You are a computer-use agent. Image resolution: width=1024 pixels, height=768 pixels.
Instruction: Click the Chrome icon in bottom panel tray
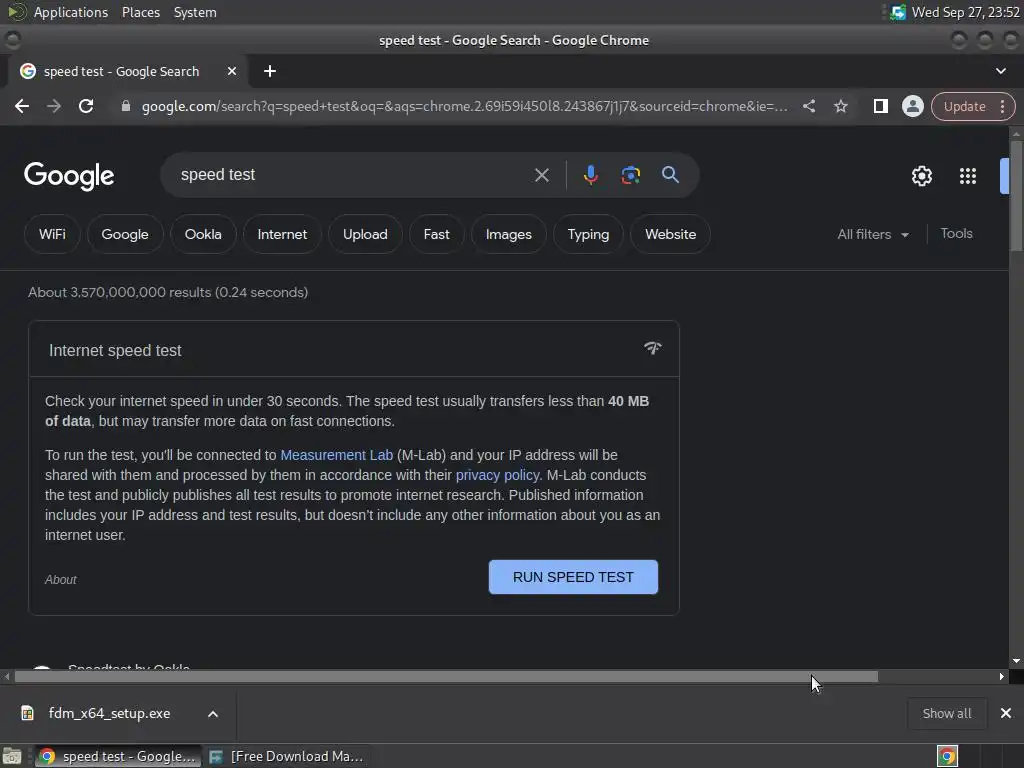947,756
